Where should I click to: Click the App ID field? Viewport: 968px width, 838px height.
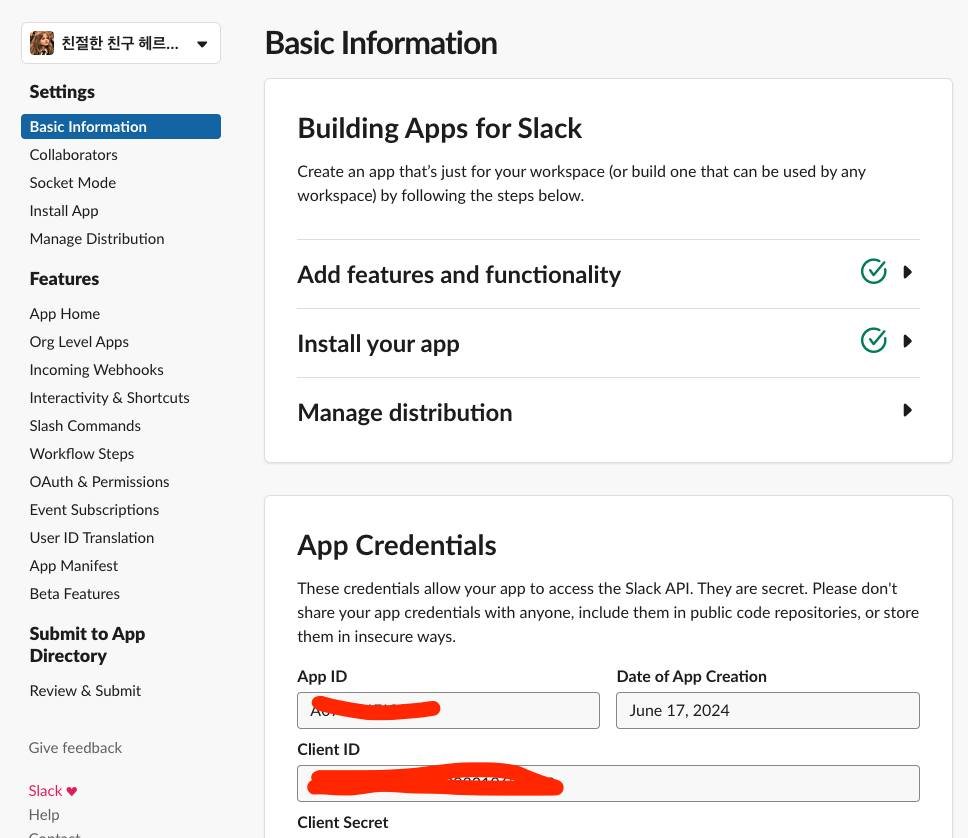pyautogui.click(x=448, y=710)
